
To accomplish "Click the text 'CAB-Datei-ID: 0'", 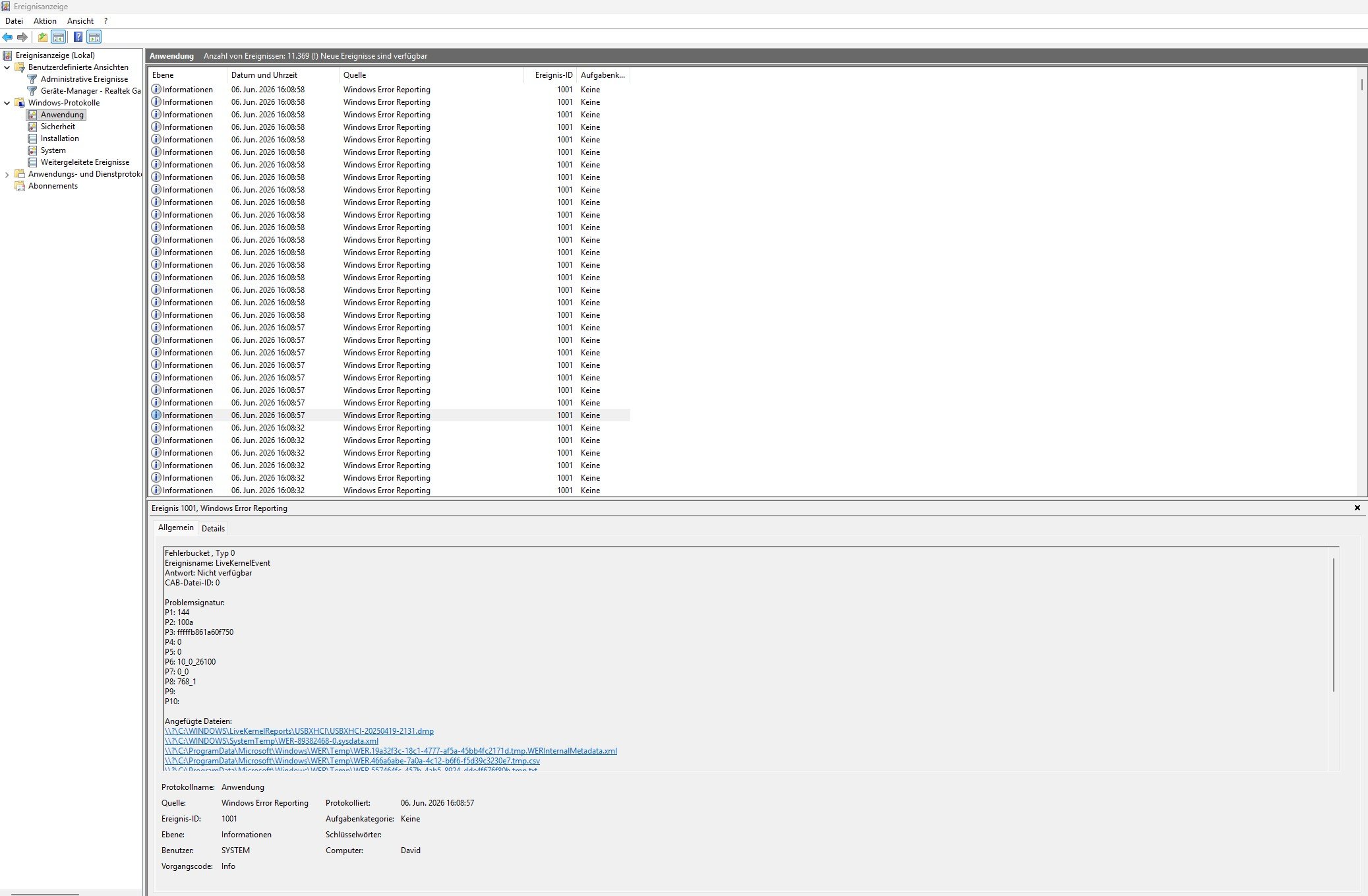I will [x=193, y=583].
